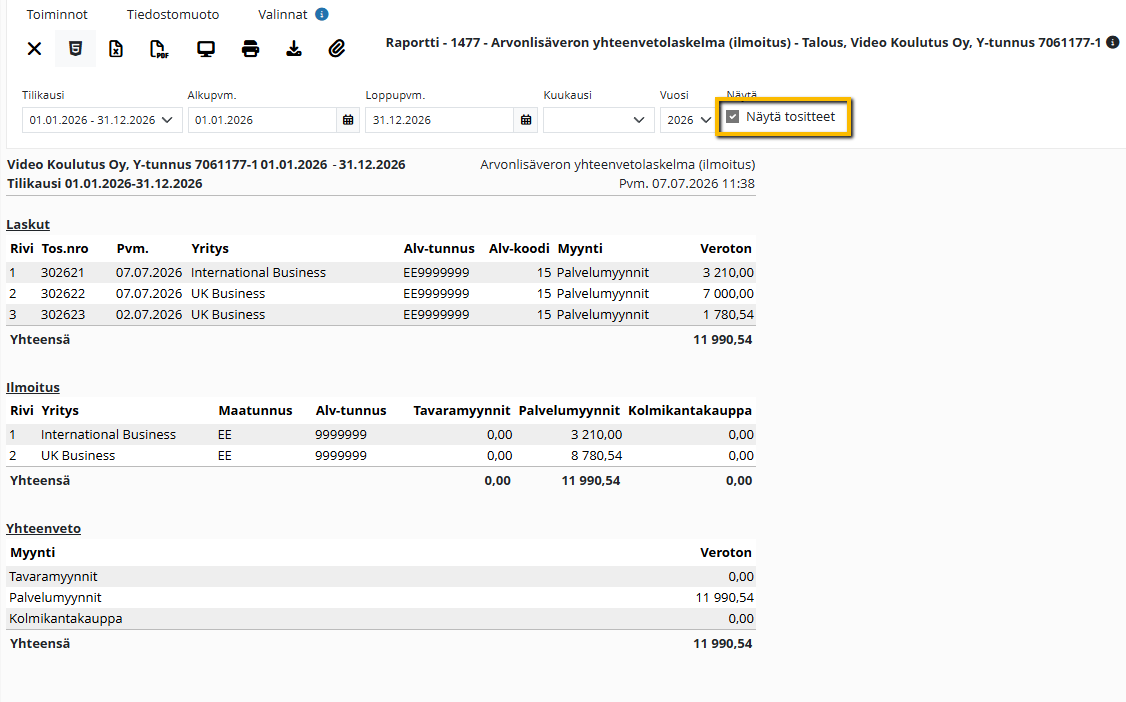Click the Alkupvm. date input field
Image resolution: width=1126 pixels, height=702 pixels.
pyautogui.click(x=262, y=120)
